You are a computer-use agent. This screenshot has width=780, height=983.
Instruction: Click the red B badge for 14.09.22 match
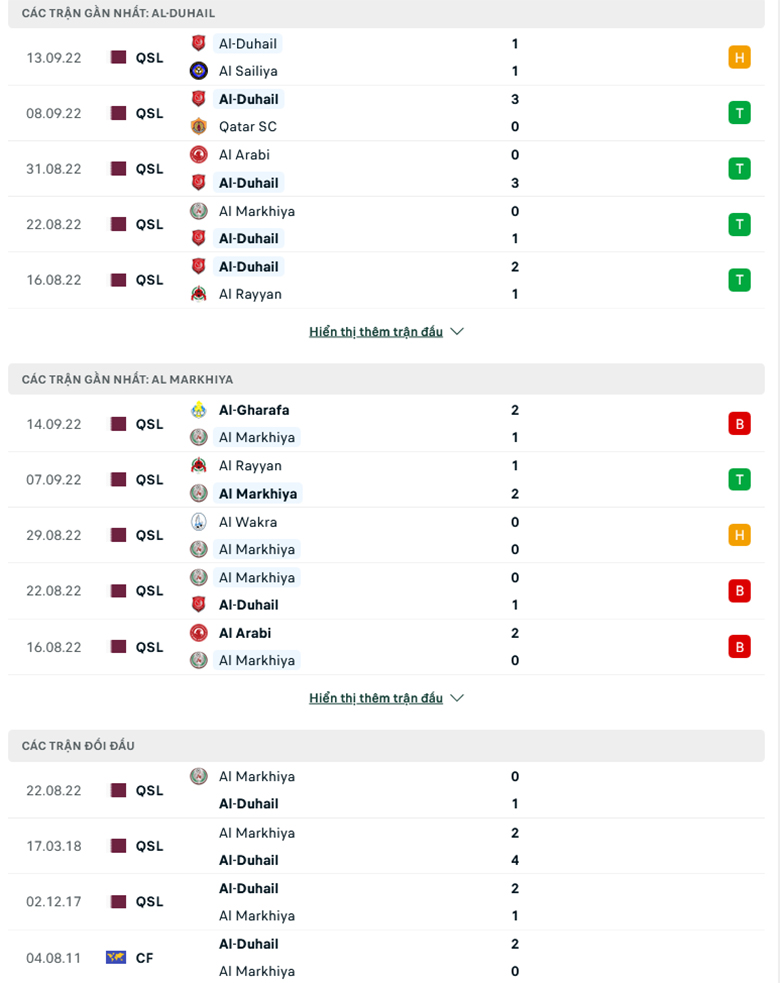[739, 424]
